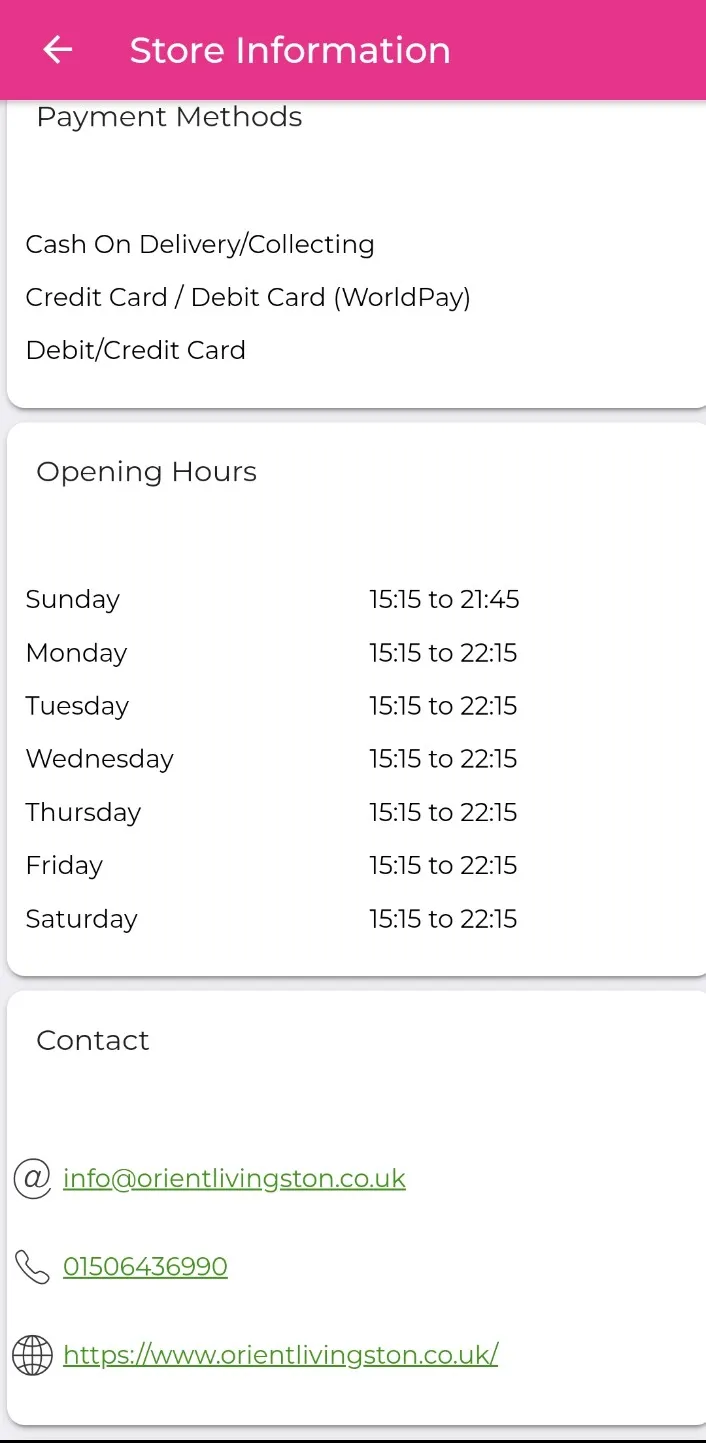
Task: Tap the Sunday time 15:15 to 21:45
Action: click(x=444, y=599)
